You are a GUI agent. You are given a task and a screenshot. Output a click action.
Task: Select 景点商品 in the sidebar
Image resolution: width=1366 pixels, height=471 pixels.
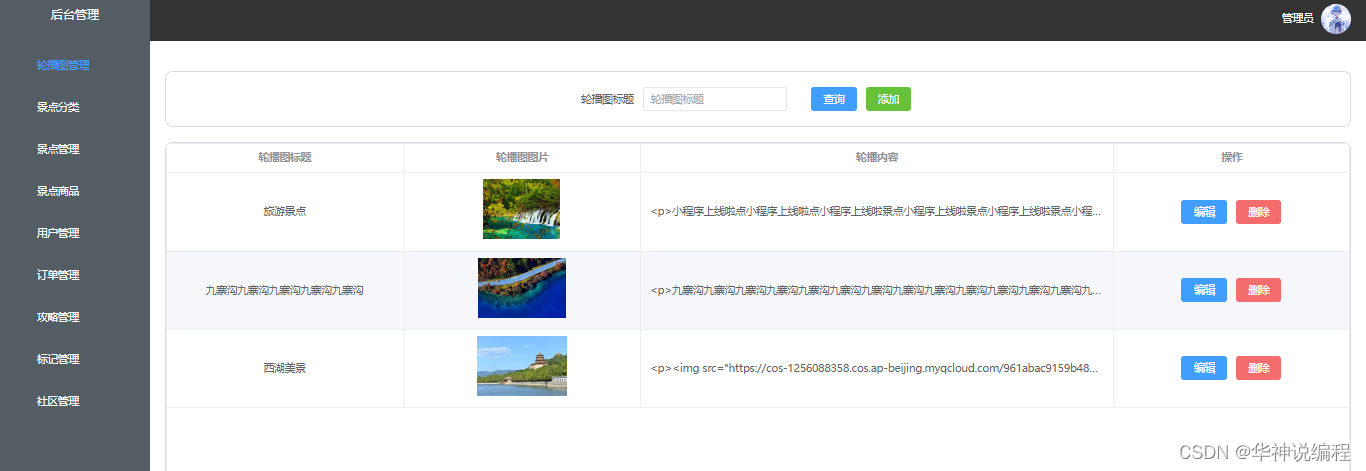pyautogui.click(x=58, y=191)
